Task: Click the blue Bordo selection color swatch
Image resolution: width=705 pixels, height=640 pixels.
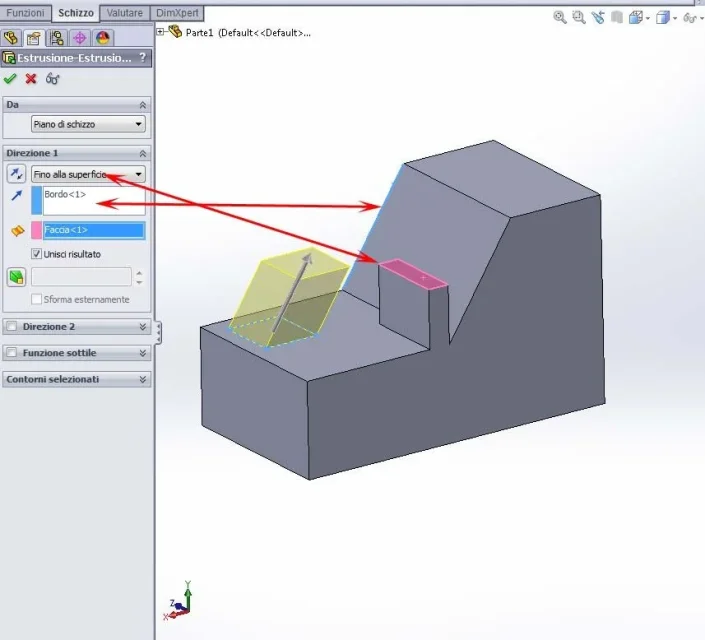Action: click(x=36, y=200)
